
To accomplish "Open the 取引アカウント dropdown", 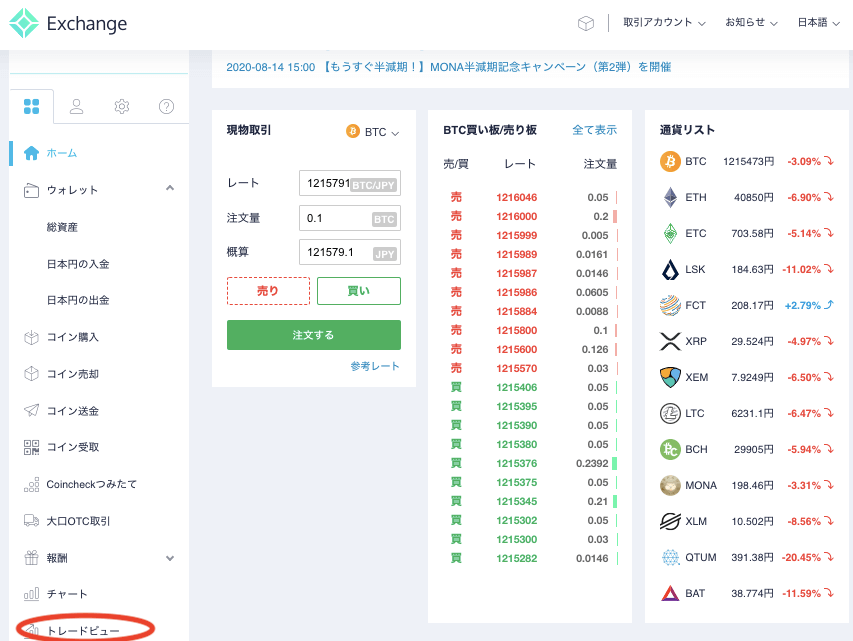I will (664, 23).
